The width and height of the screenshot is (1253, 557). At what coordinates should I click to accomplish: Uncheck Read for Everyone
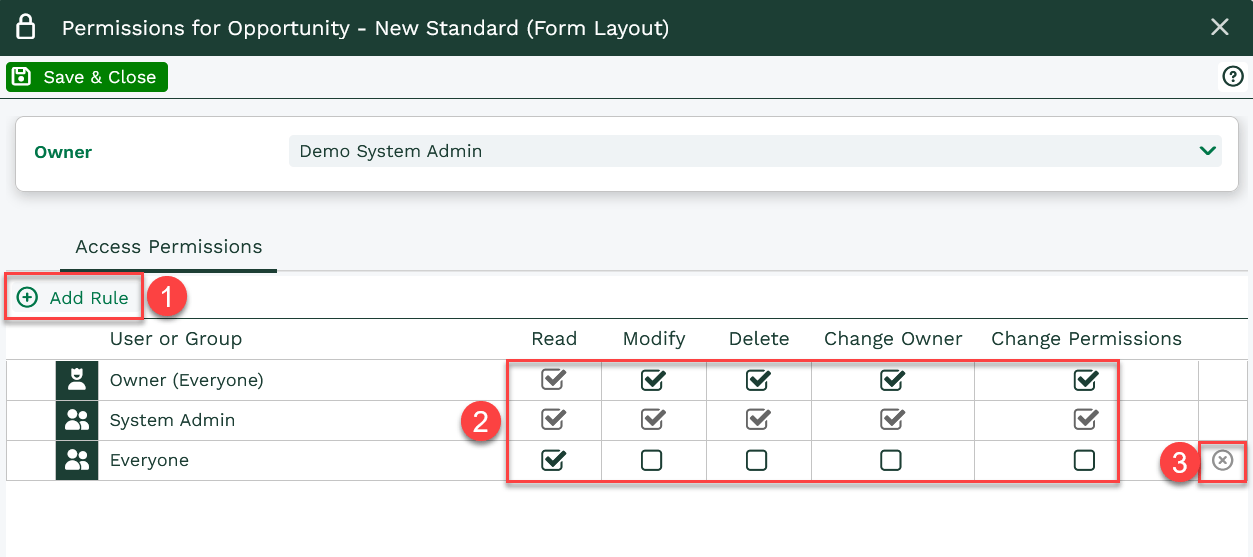click(553, 460)
